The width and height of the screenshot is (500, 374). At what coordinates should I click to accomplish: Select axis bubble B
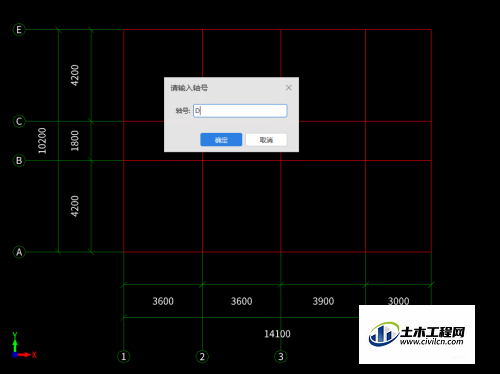(19, 161)
